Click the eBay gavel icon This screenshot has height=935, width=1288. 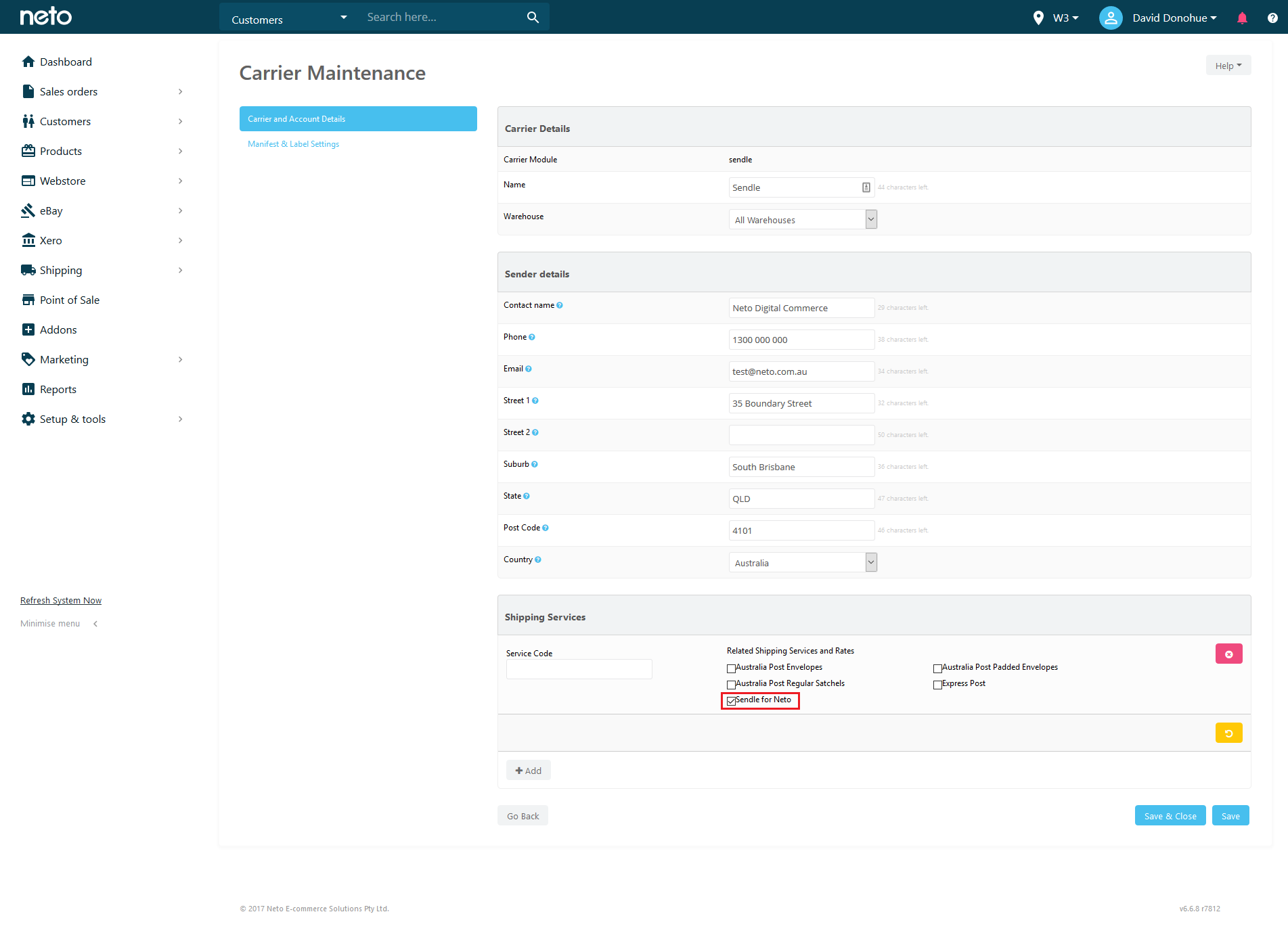tap(28, 210)
